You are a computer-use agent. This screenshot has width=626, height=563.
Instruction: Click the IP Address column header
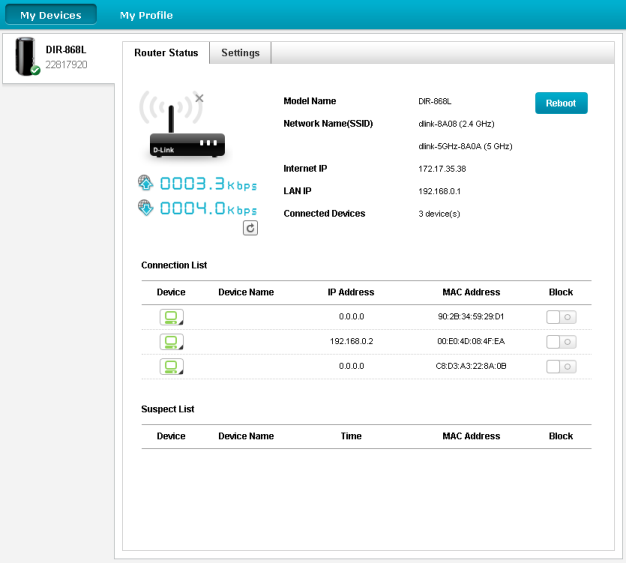(351, 292)
